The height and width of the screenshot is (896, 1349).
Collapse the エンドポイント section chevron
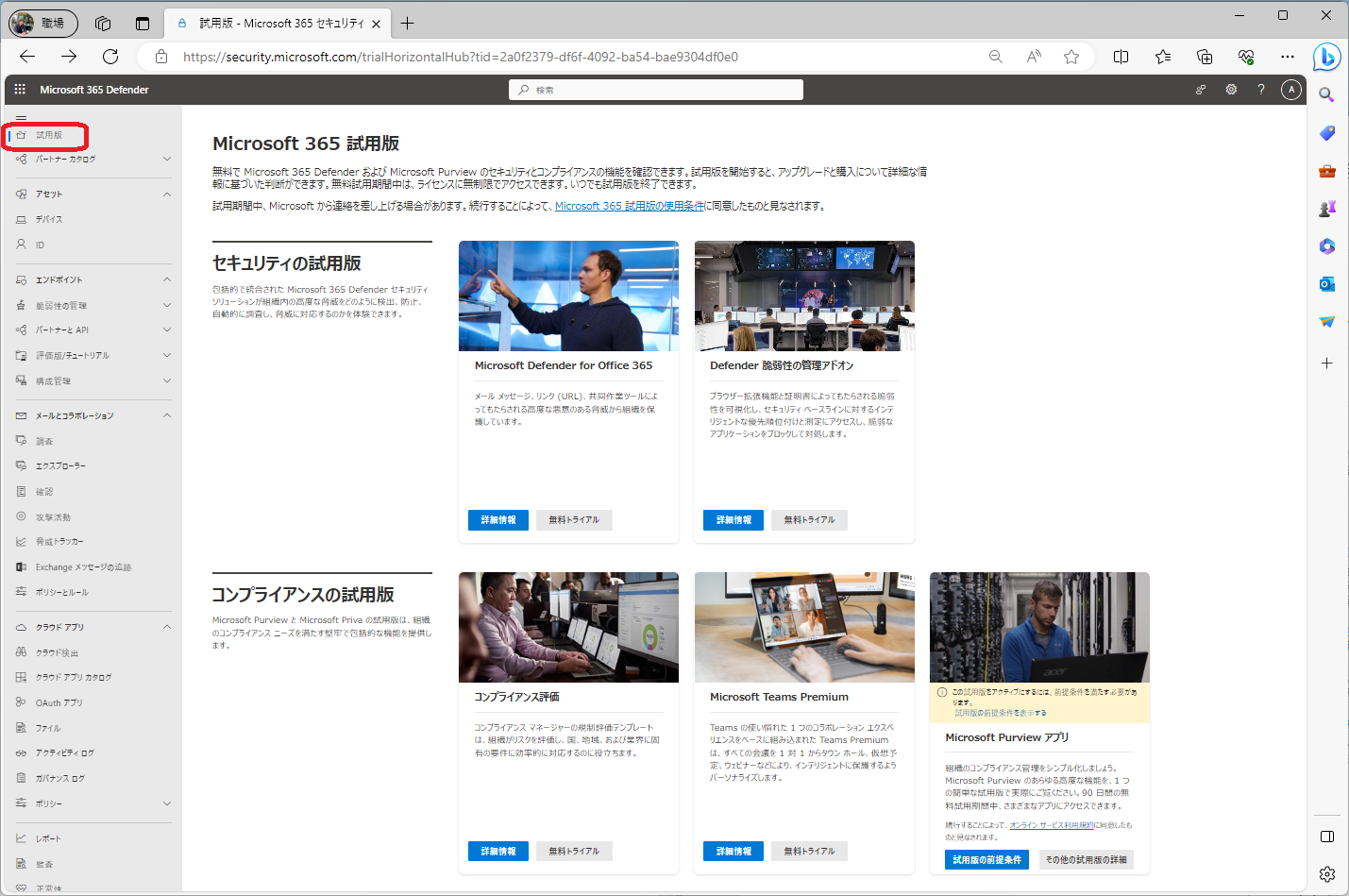coord(167,279)
